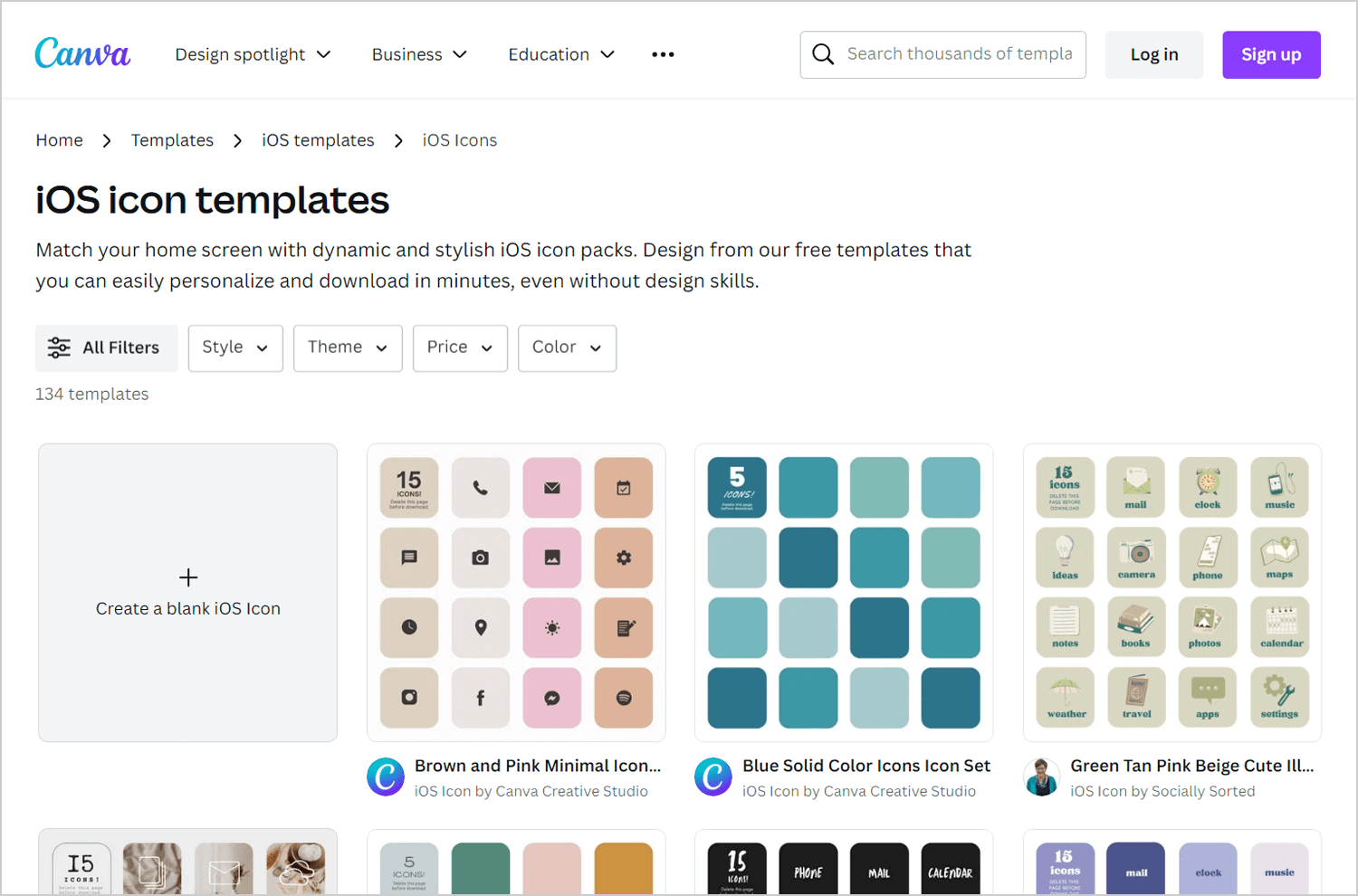Click orange swatch in bottom row template
This screenshot has height=896, width=1358.
pyautogui.click(x=624, y=868)
